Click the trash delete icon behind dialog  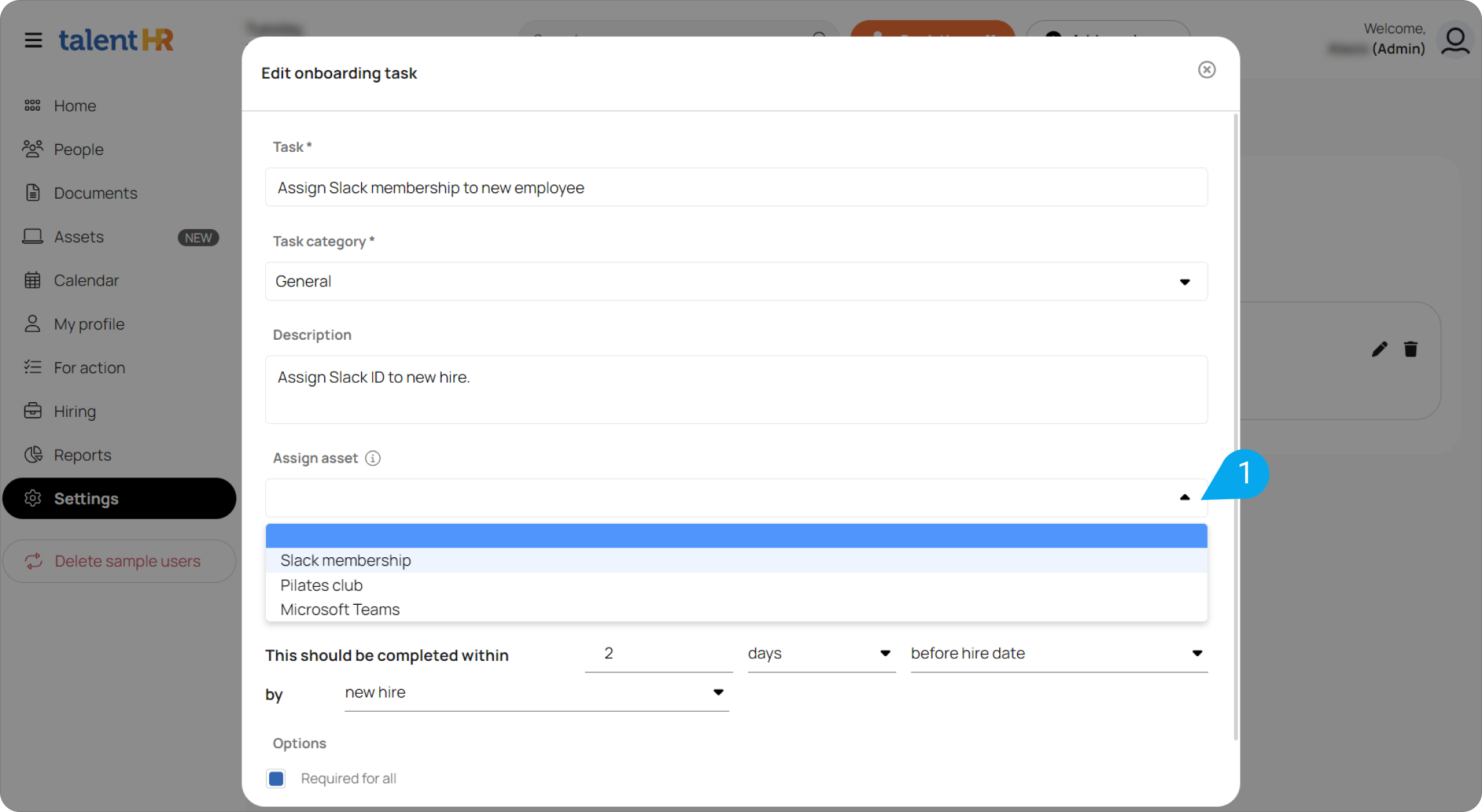click(1411, 349)
